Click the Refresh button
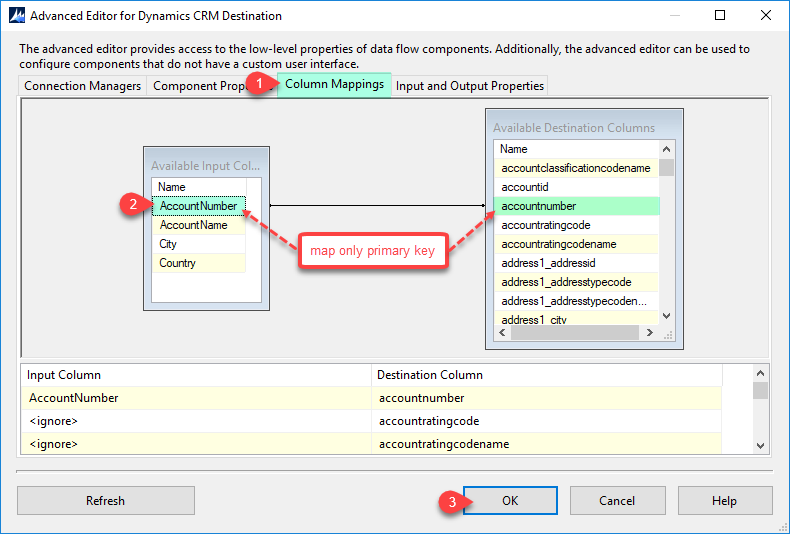 coord(105,501)
